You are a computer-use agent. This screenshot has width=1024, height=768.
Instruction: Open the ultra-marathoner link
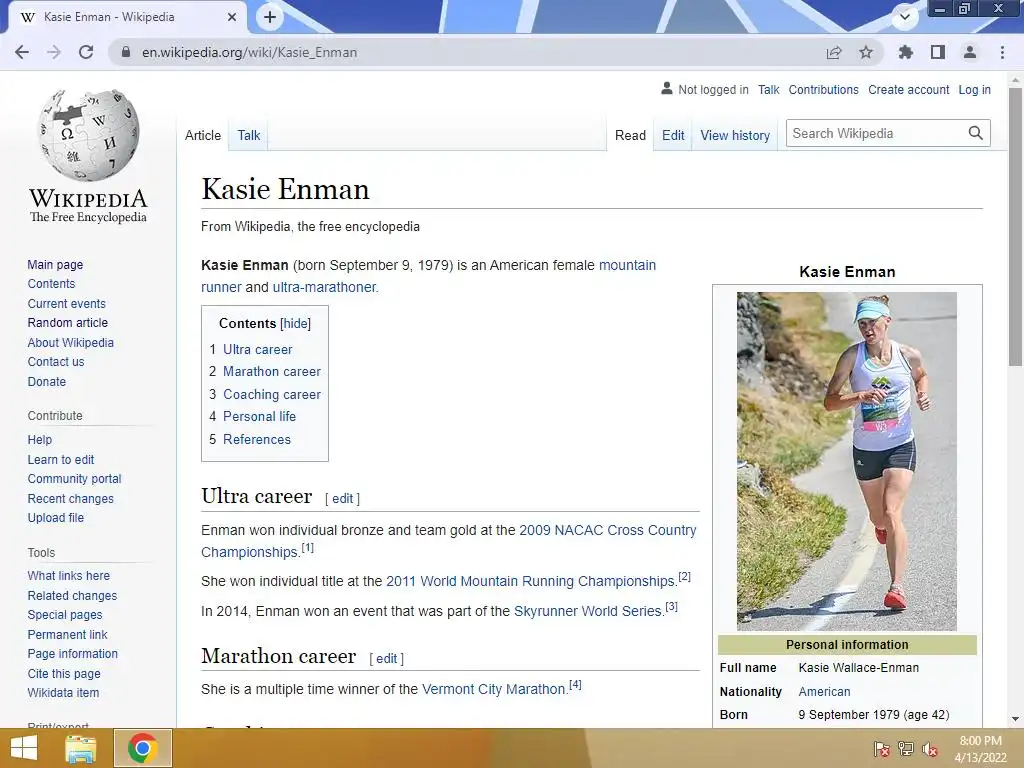[325, 287]
